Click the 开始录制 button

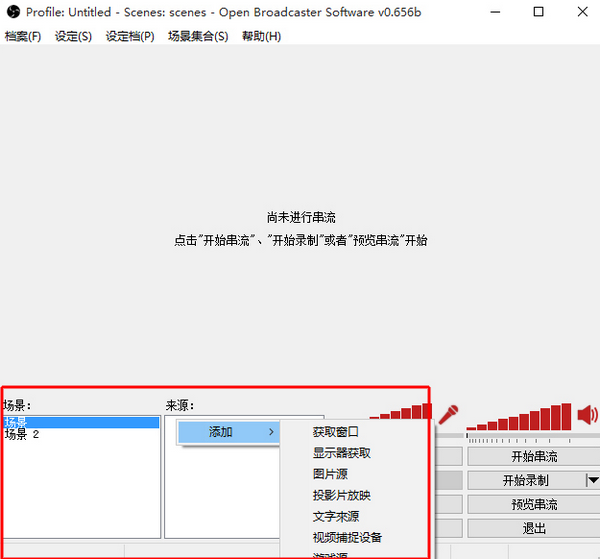point(526,481)
